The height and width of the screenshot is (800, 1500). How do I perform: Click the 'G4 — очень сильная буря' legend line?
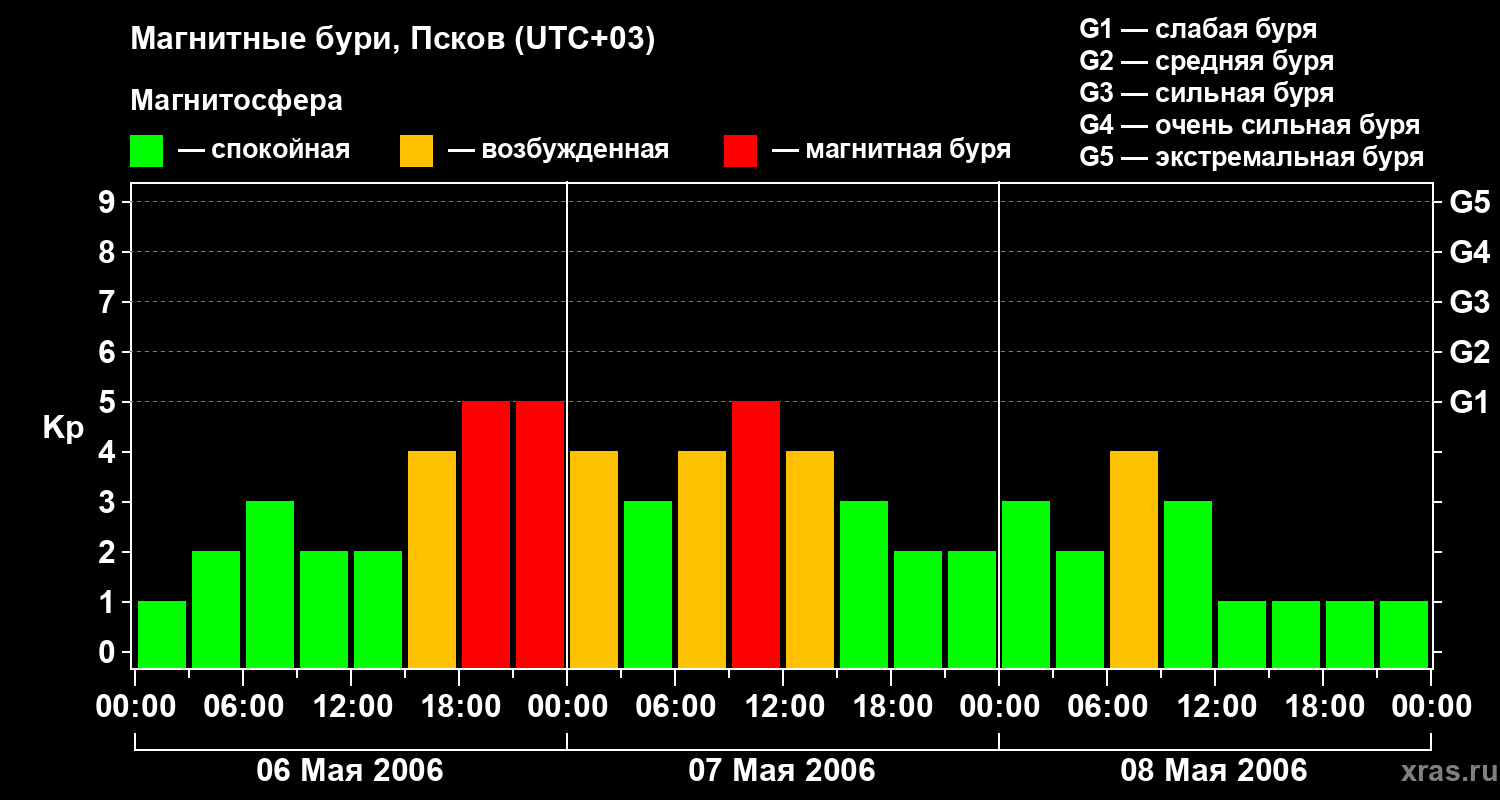(1250, 125)
